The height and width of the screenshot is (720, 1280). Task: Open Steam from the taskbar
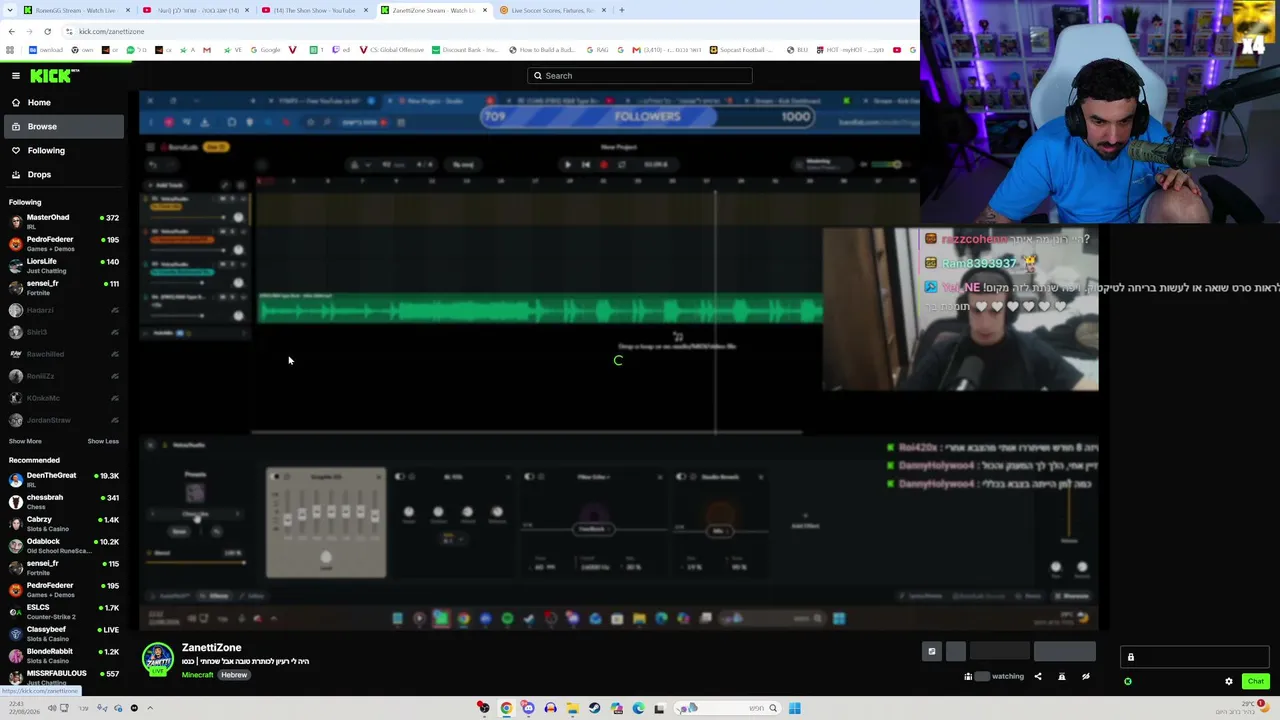pos(594,709)
